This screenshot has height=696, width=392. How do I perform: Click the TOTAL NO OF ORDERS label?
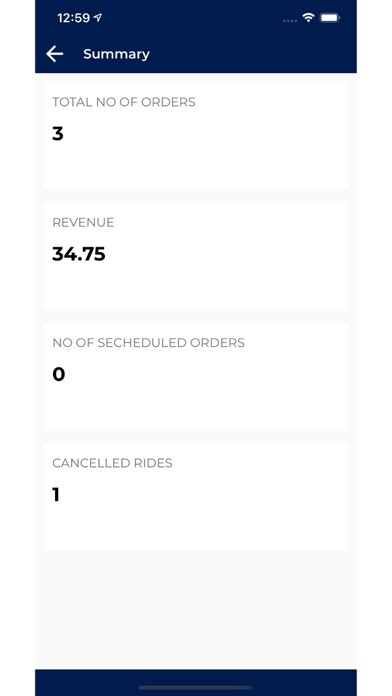(124, 102)
